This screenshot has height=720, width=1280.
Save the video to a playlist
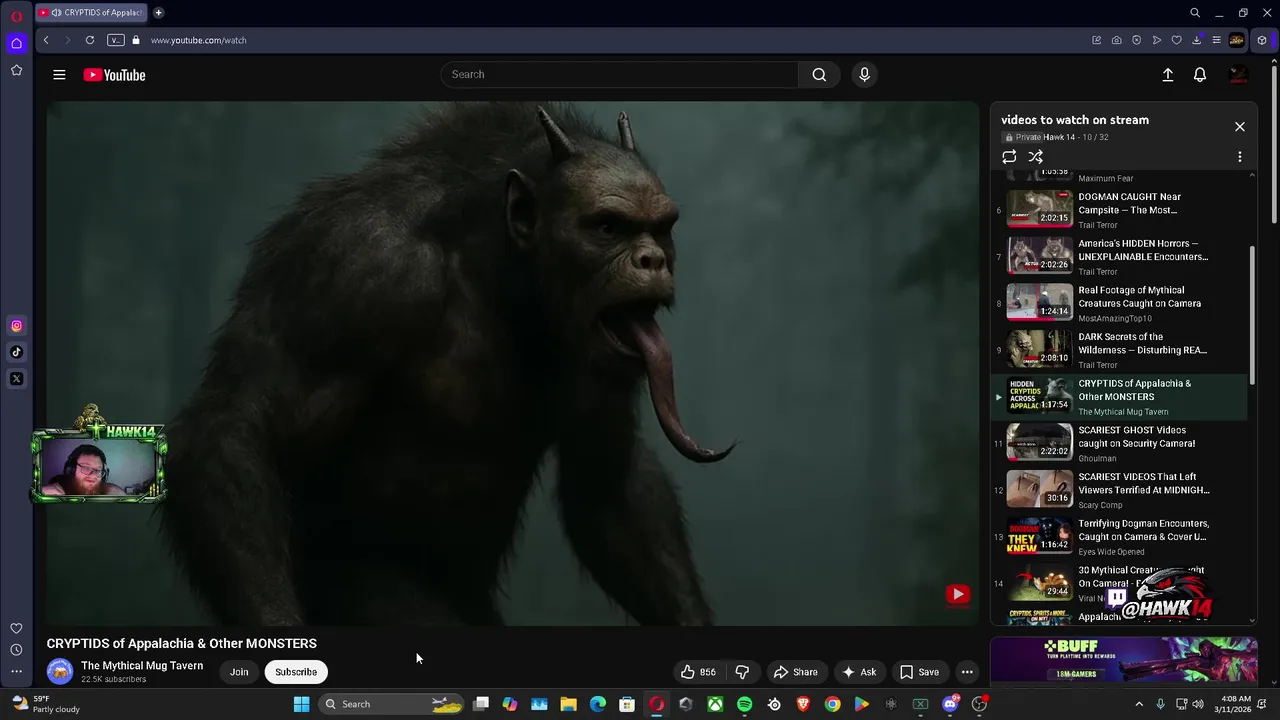[919, 672]
